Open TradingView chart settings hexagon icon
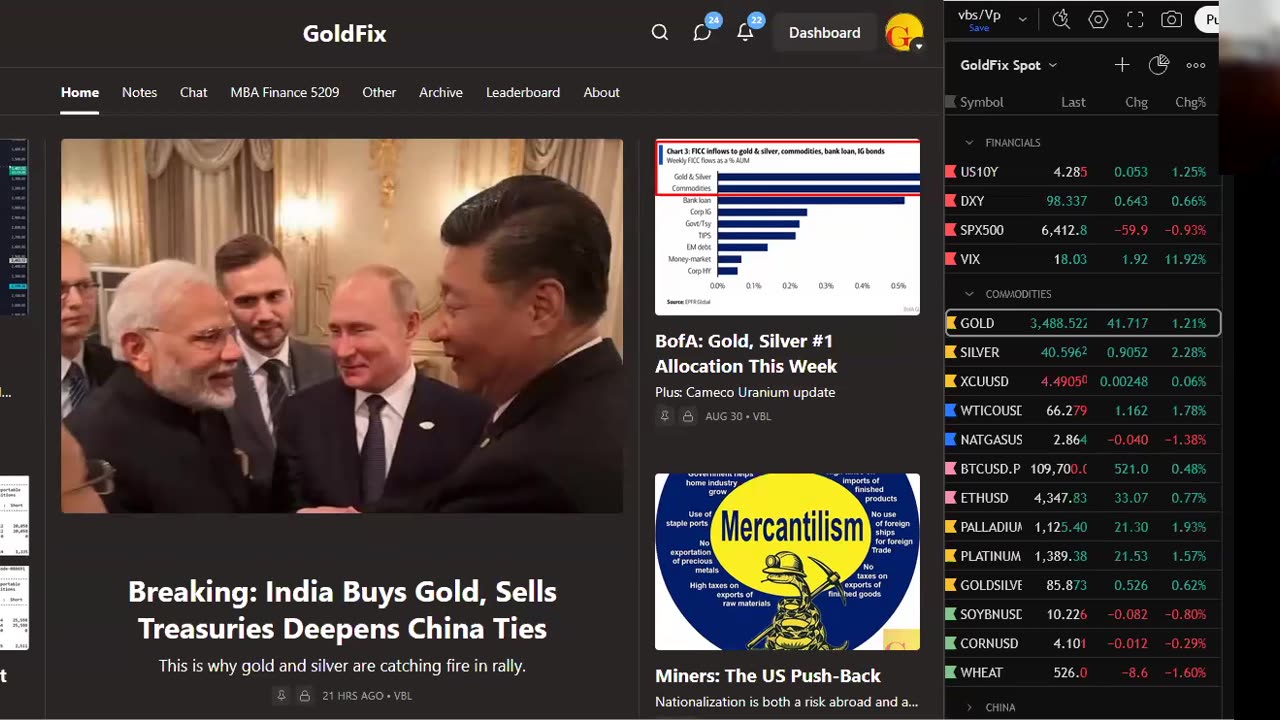This screenshot has height=720, width=1280. [1098, 19]
